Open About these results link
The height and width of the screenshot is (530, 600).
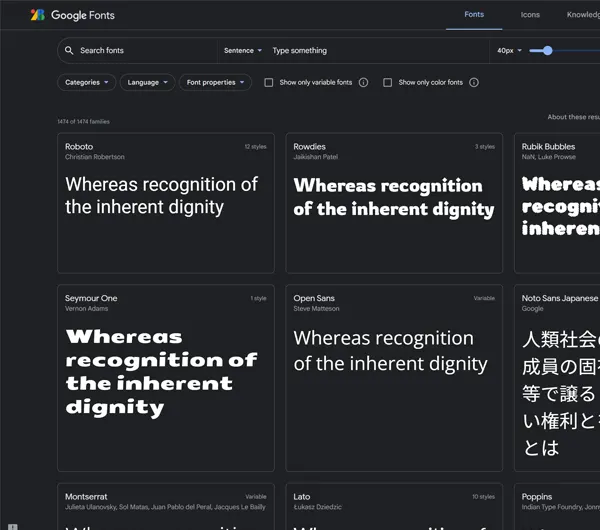[574, 117]
